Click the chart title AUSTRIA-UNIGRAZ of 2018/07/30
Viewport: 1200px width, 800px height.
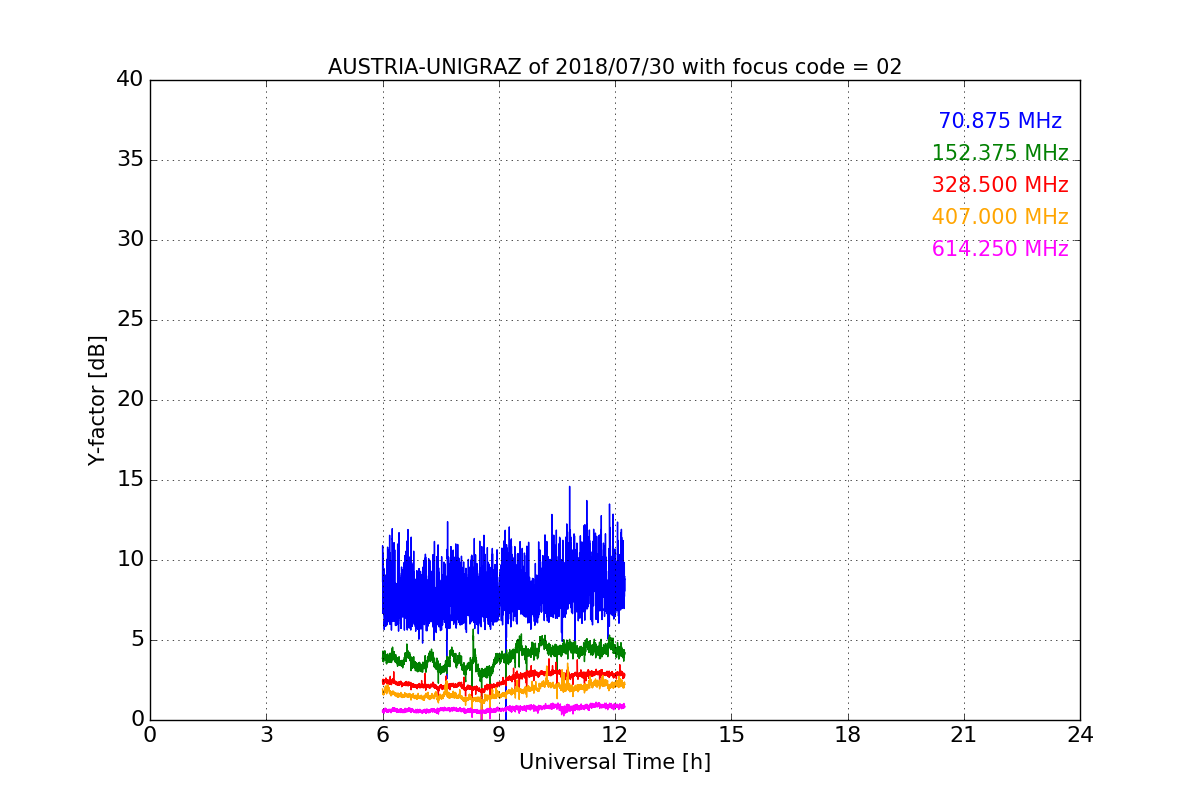coord(615,67)
